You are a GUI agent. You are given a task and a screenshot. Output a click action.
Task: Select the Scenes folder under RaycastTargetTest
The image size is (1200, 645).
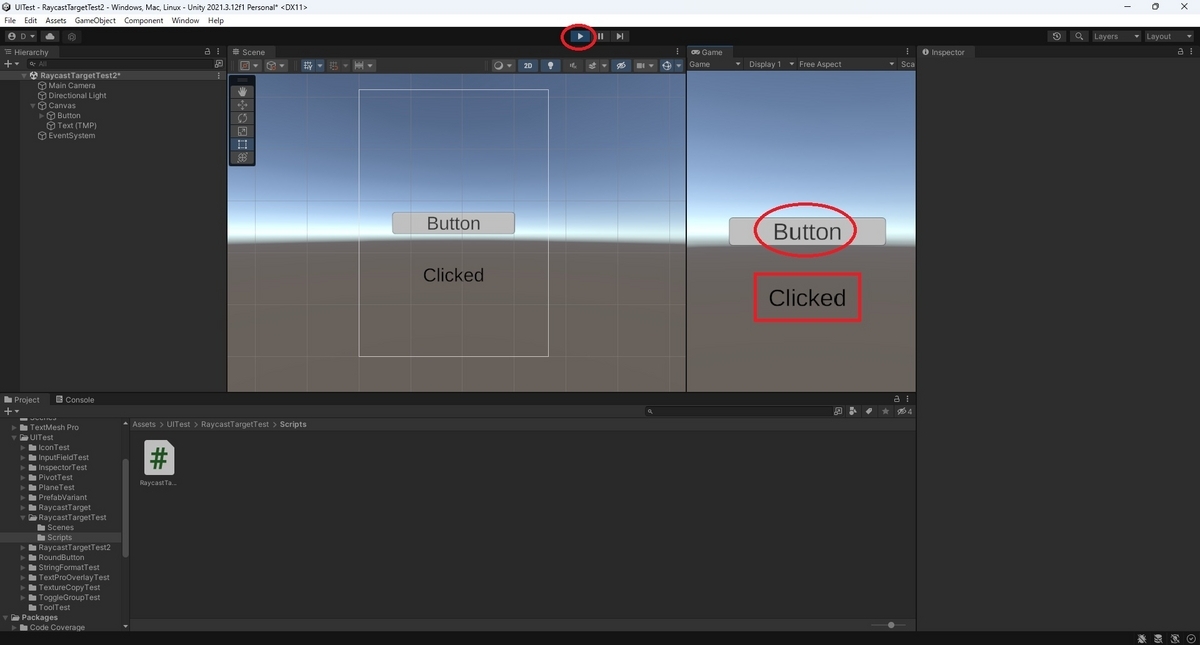click(x=60, y=527)
